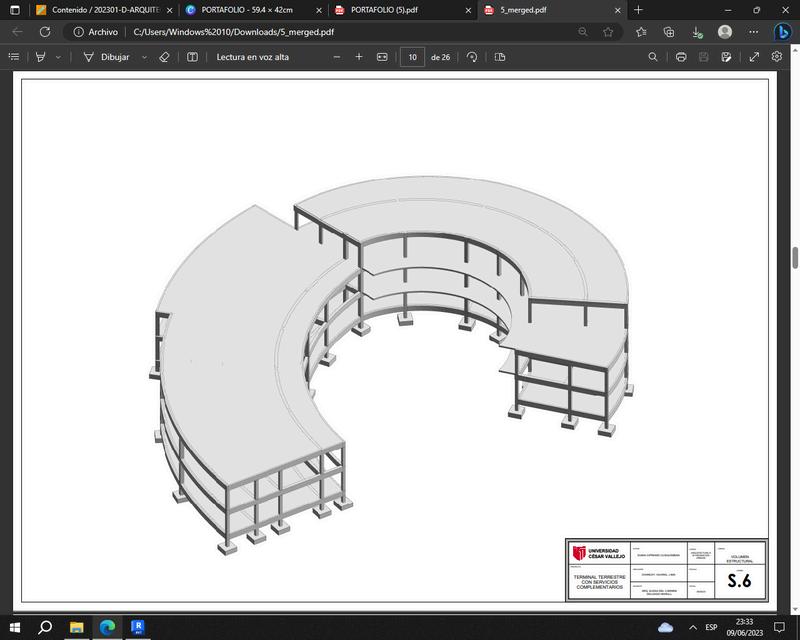Toggle the page view layout button
Screen dimensions: 800x640
(499, 57)
